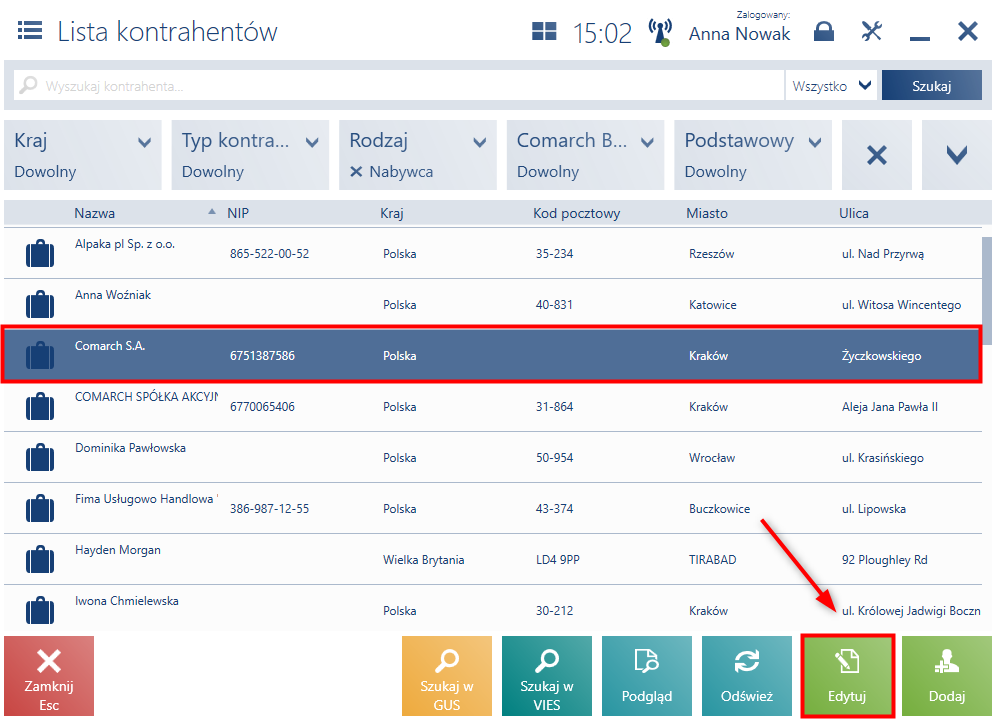Click NIP 6770065406 cell

[x=262, y=406]
